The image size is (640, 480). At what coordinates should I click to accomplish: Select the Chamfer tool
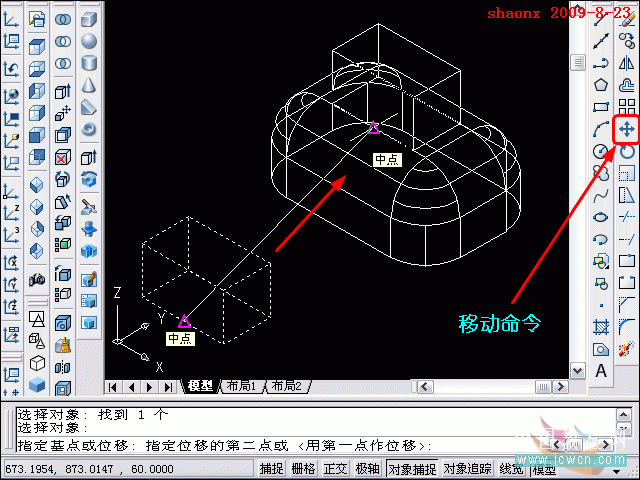tap(627, 304)
